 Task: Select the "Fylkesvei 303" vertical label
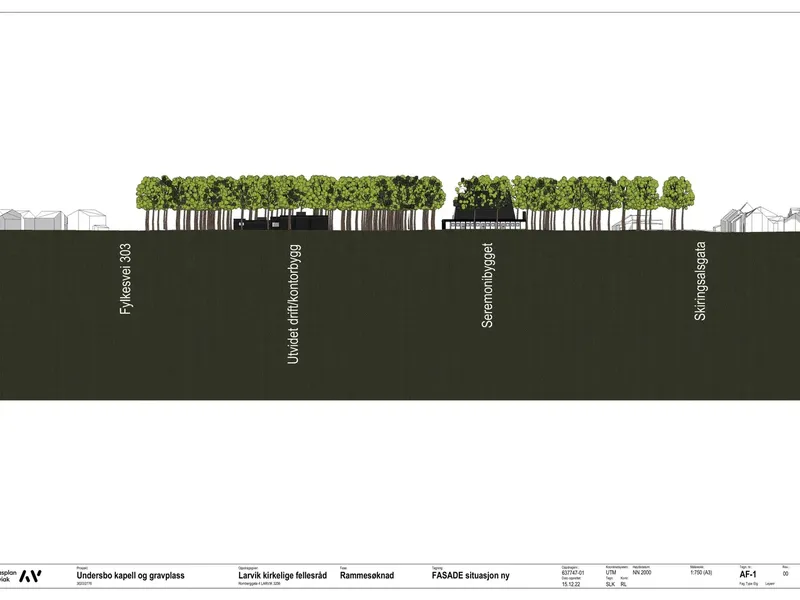[126, 279]
